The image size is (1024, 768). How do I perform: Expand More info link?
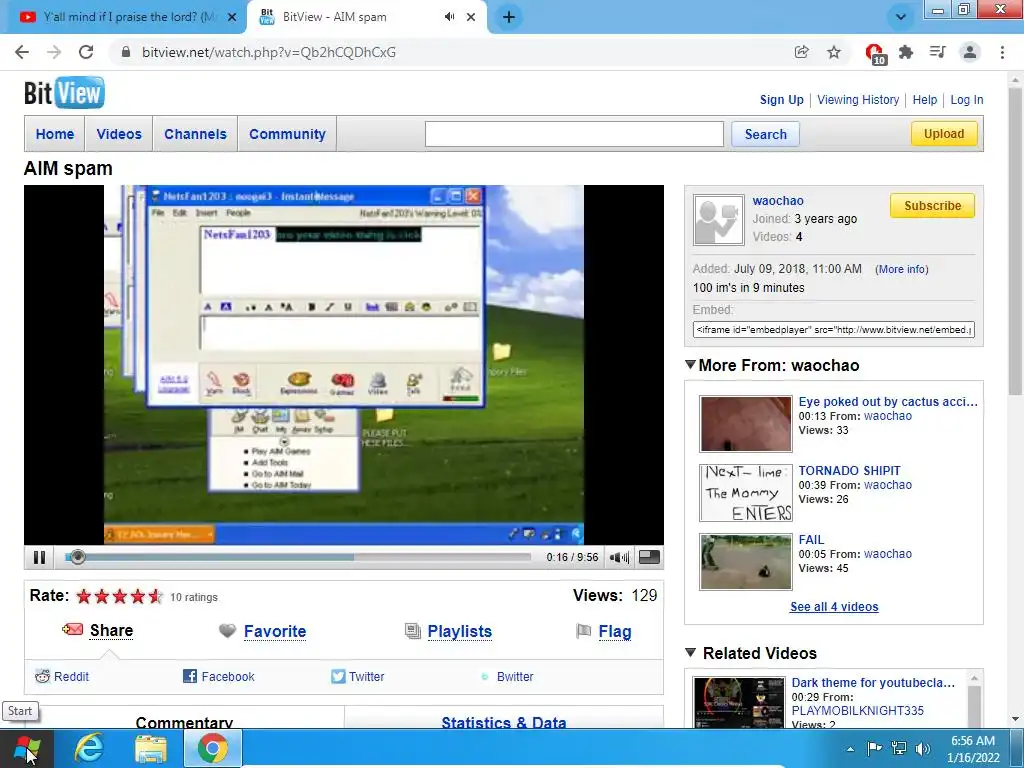click(901, 269)
